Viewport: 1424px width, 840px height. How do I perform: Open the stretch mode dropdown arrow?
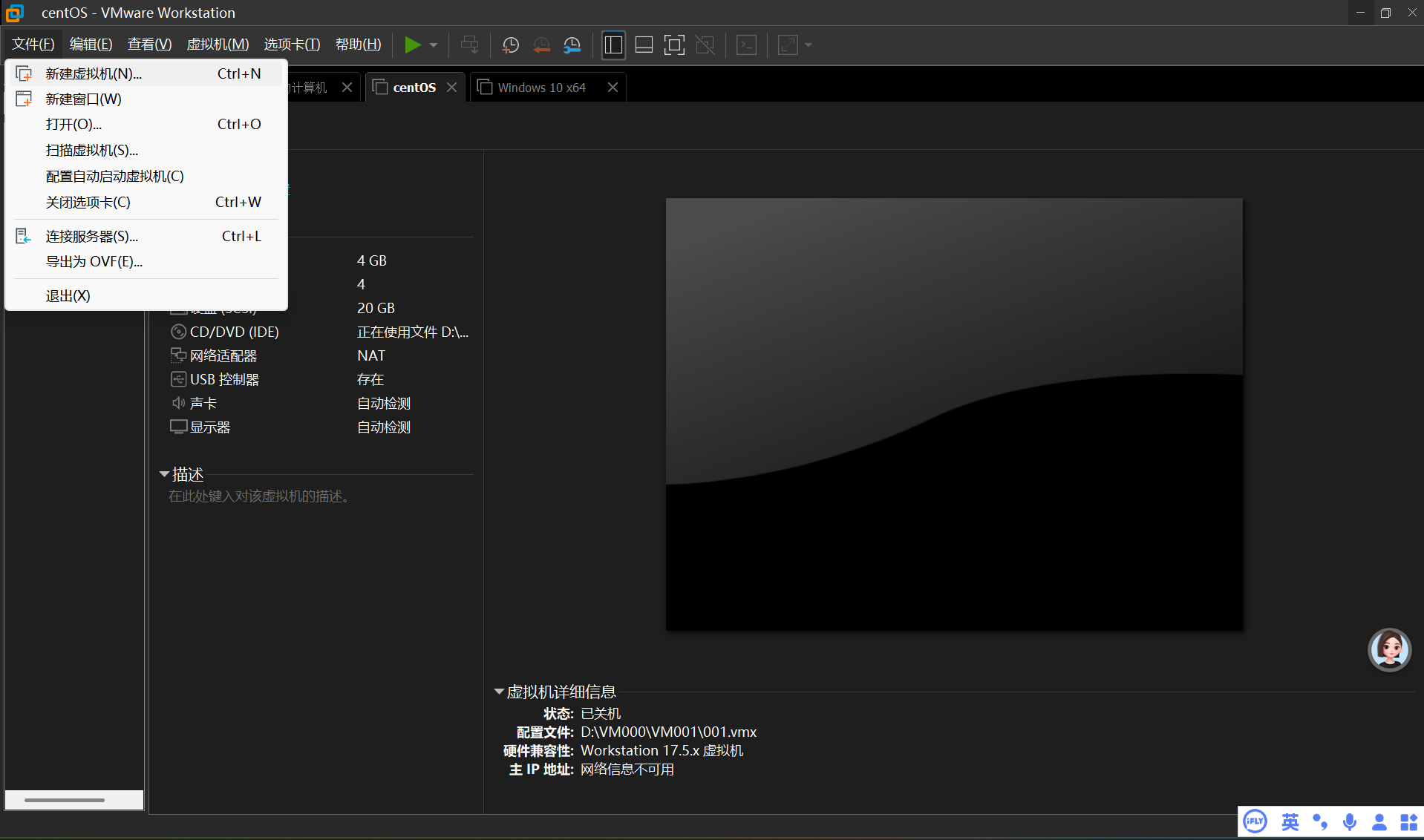click(809, 45)
